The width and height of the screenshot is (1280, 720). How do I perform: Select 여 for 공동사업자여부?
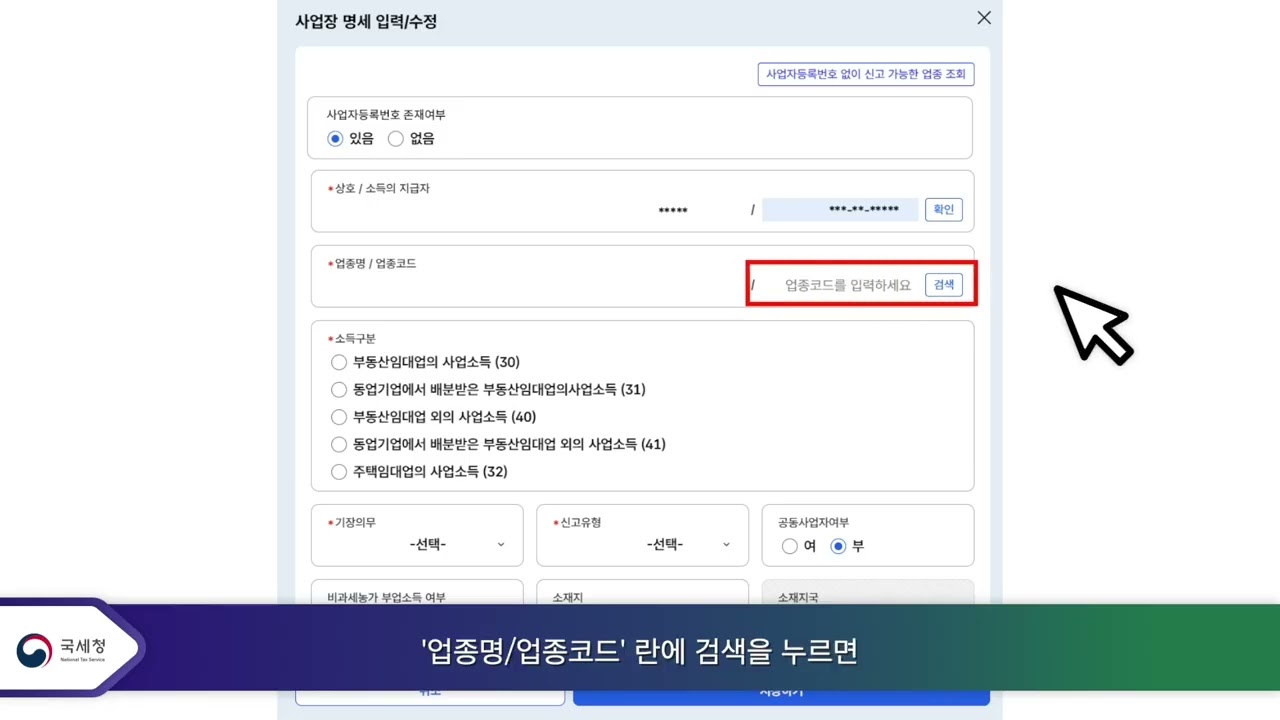pyautogui.click(x=790, y=546)
